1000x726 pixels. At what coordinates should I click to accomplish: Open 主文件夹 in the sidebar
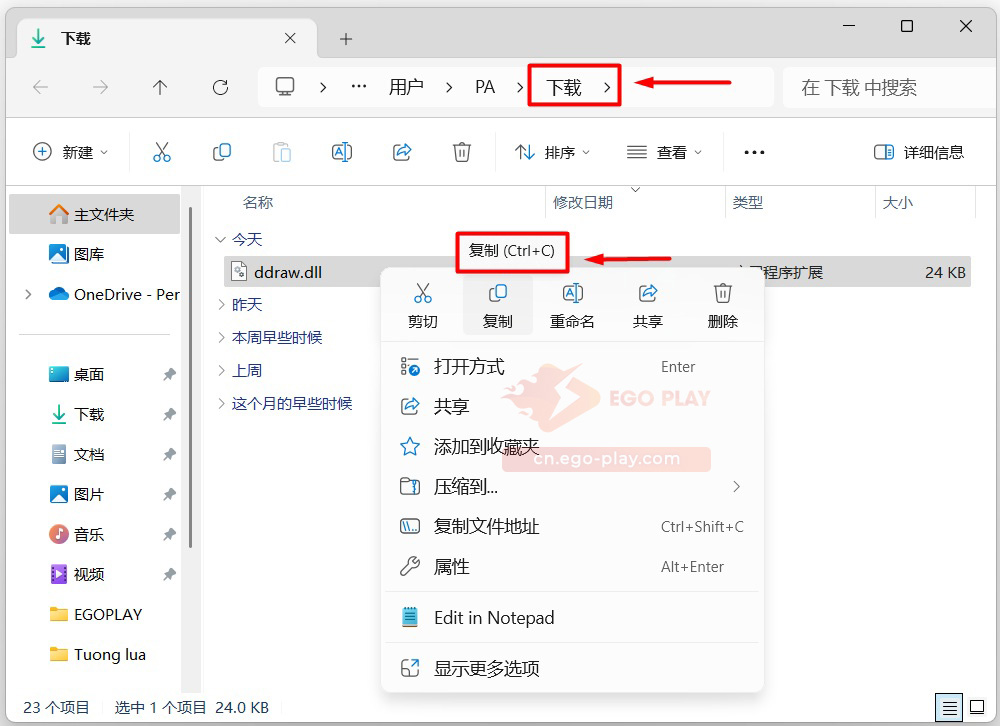[94, 214]
